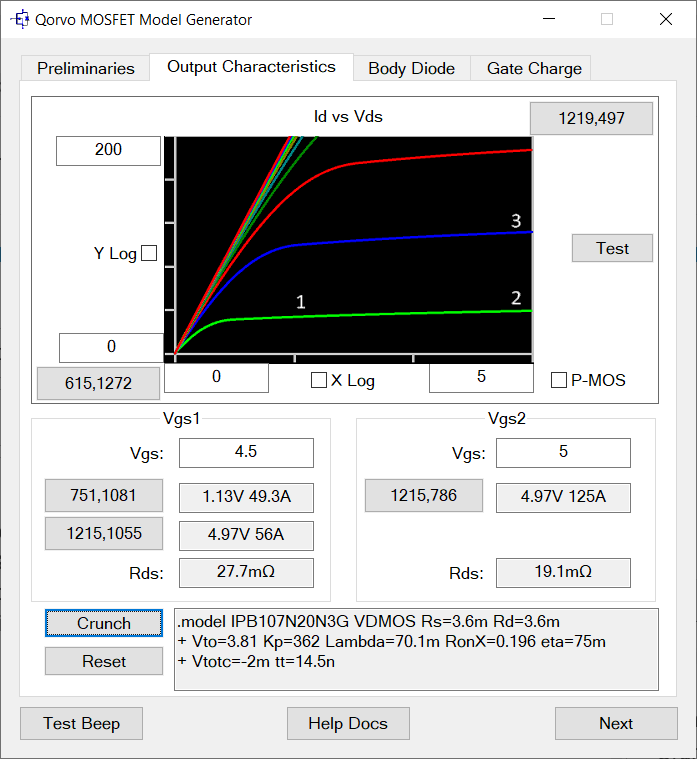Go to the Gate Charge tab
Image resolution: width=697 pixels, height=759 pixels.
click(x=534, y=68)
